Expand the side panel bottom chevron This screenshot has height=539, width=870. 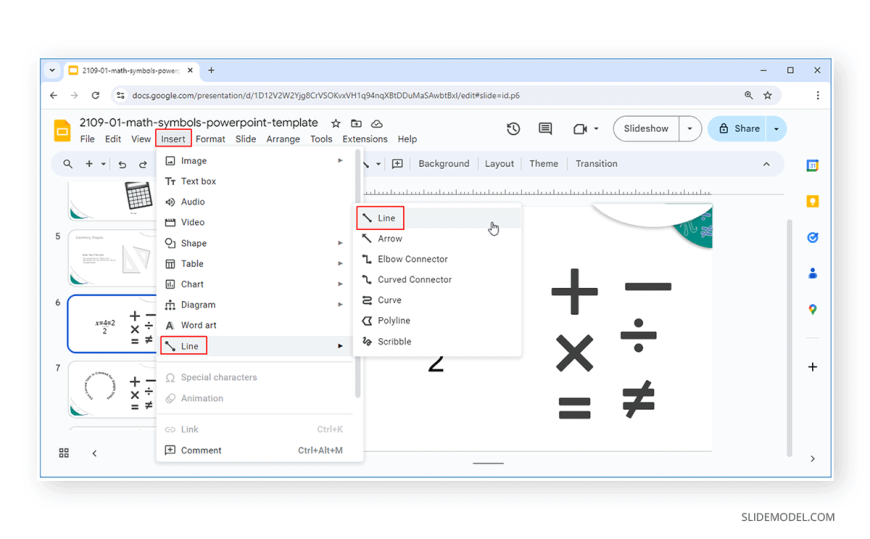coord(812,459)
